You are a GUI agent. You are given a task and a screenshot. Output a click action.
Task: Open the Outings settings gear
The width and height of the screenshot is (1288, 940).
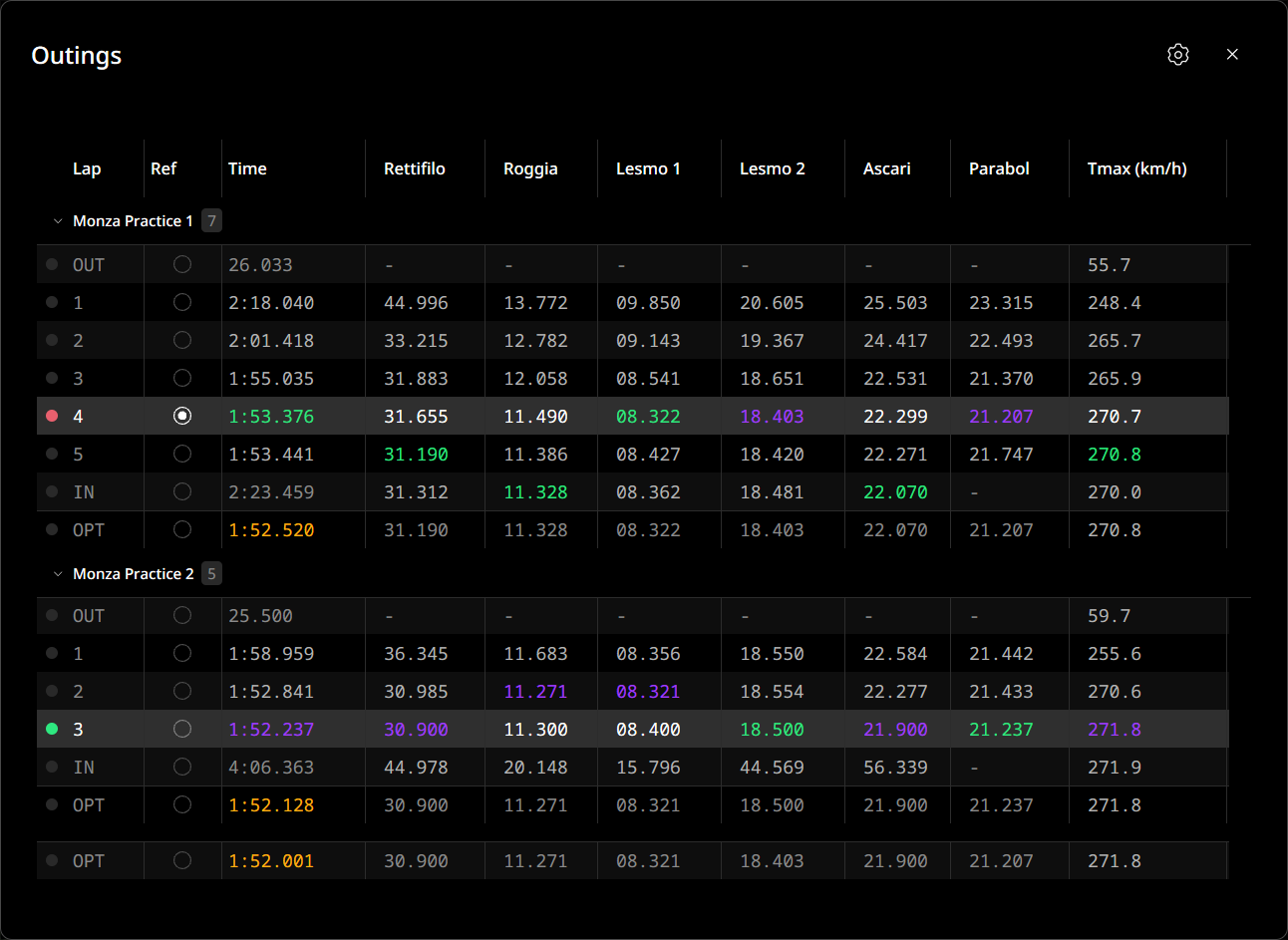(x=1178, y=55)
